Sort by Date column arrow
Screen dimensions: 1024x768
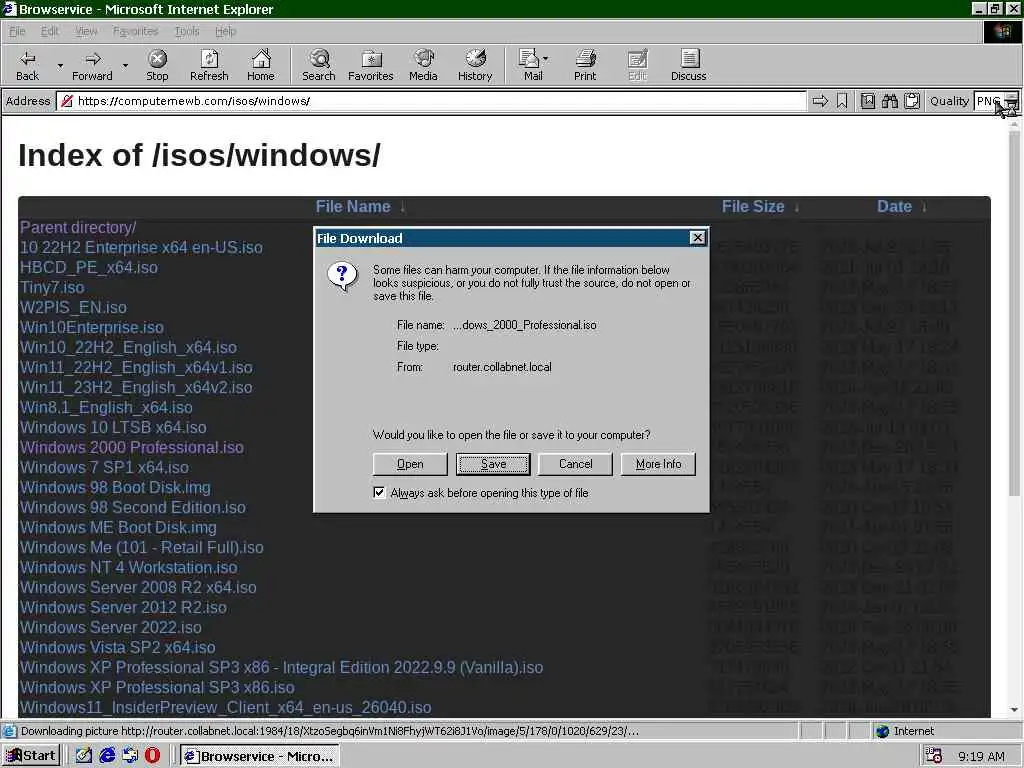[x=924, y=207]
